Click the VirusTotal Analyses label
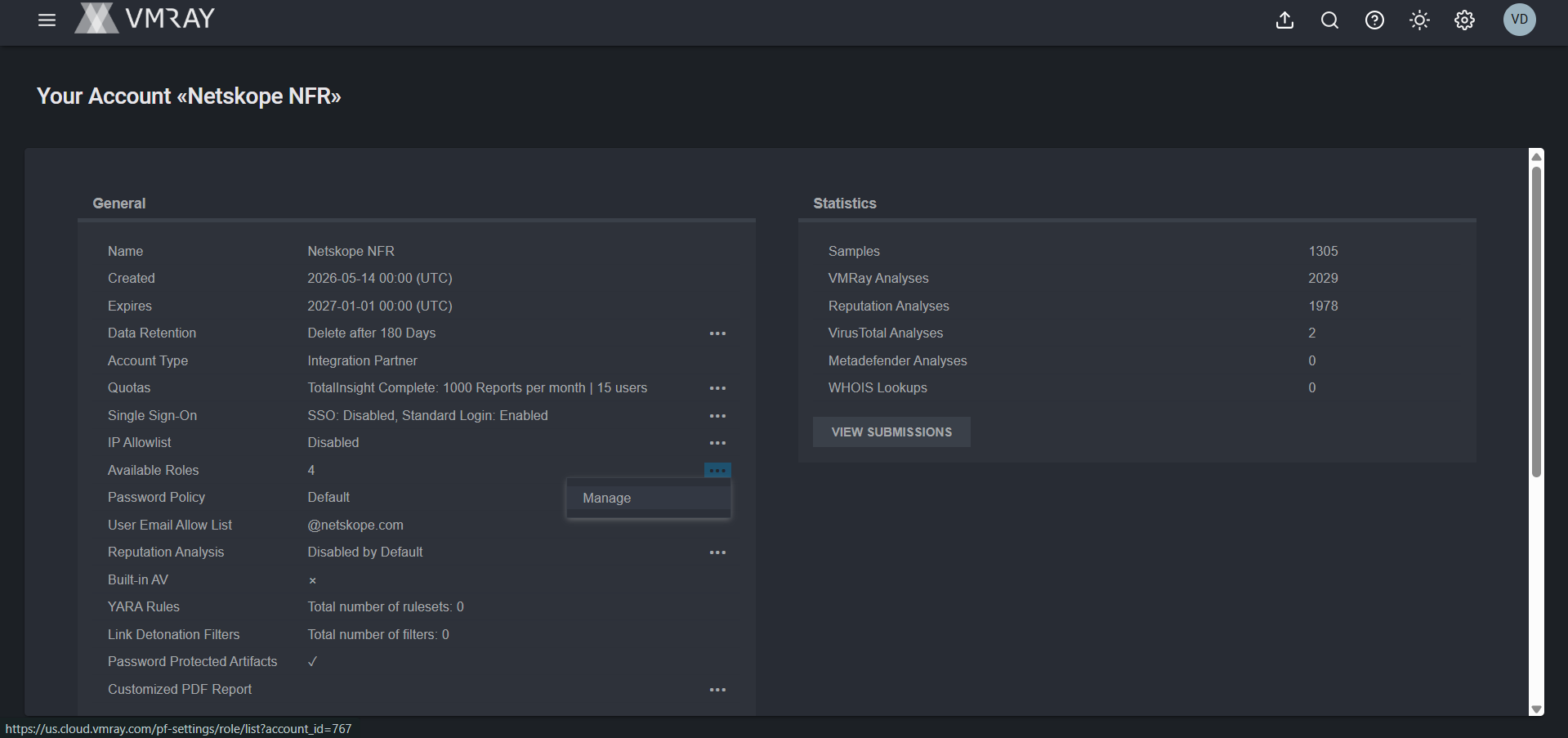The width and height of the screenshot is (1568, 738). 886,333
